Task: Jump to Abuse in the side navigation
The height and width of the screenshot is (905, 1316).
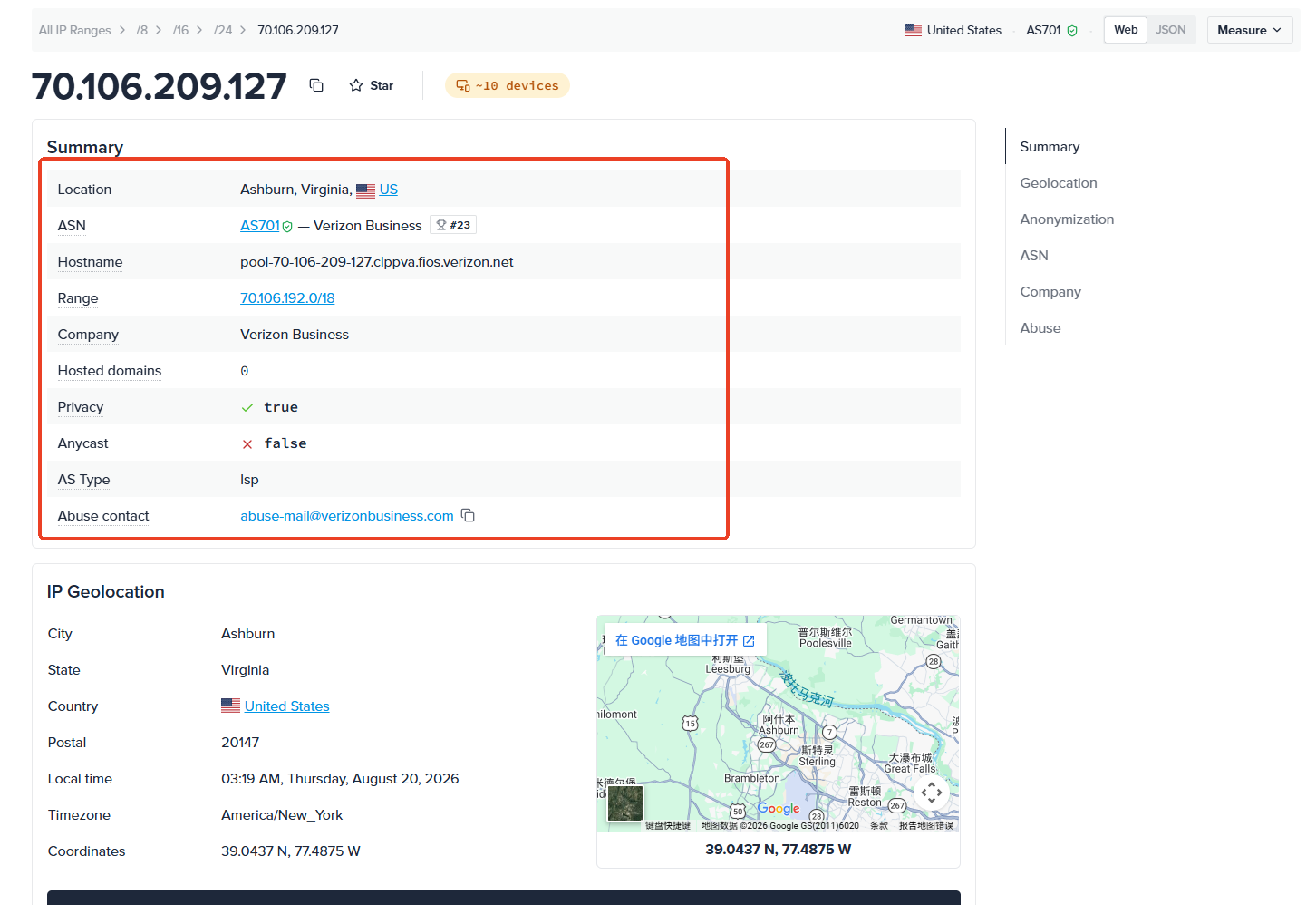Action: [1040, 328]
